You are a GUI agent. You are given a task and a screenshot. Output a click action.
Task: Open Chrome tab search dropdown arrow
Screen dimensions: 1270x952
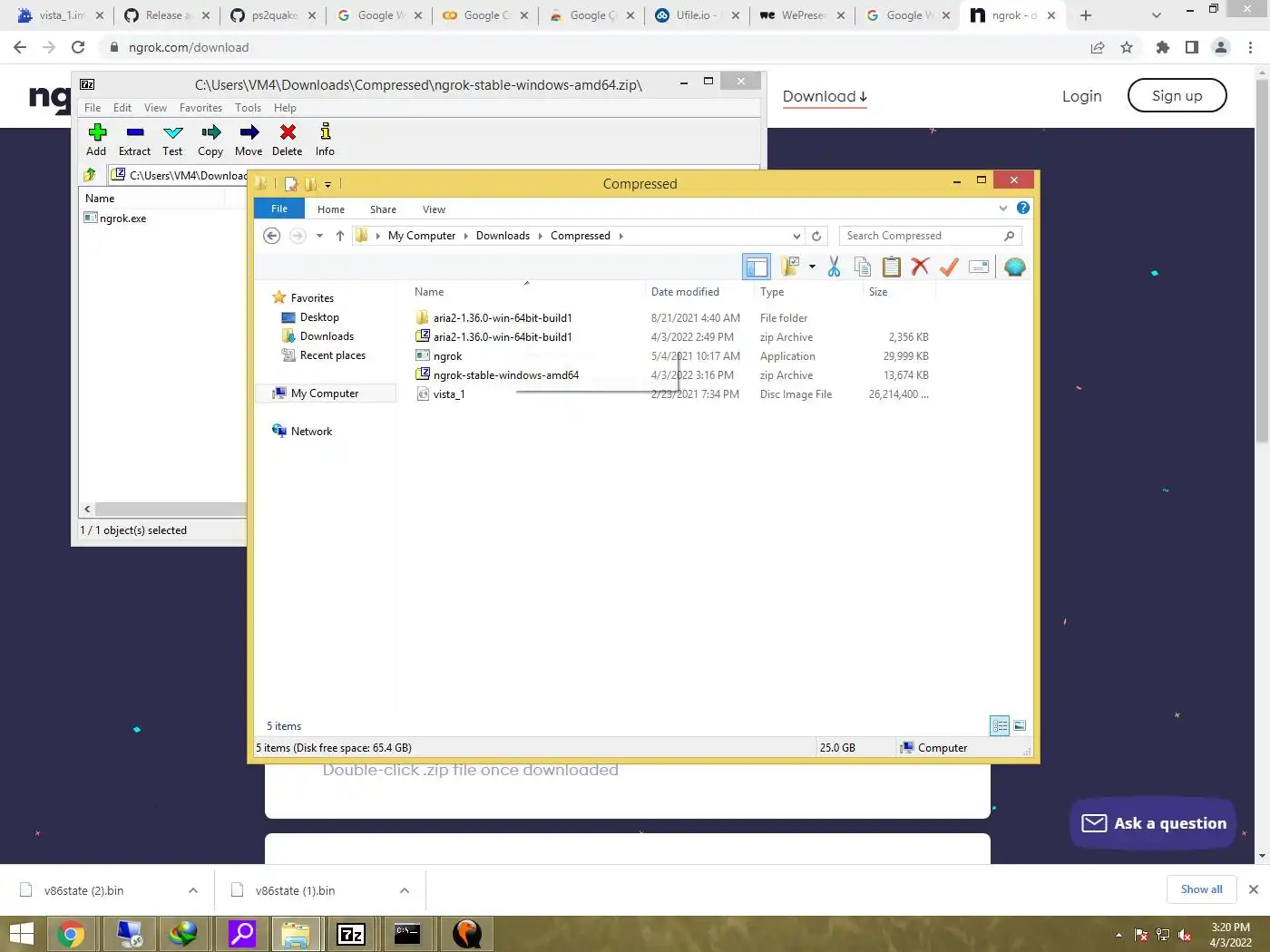click(x=1156, y=15)
